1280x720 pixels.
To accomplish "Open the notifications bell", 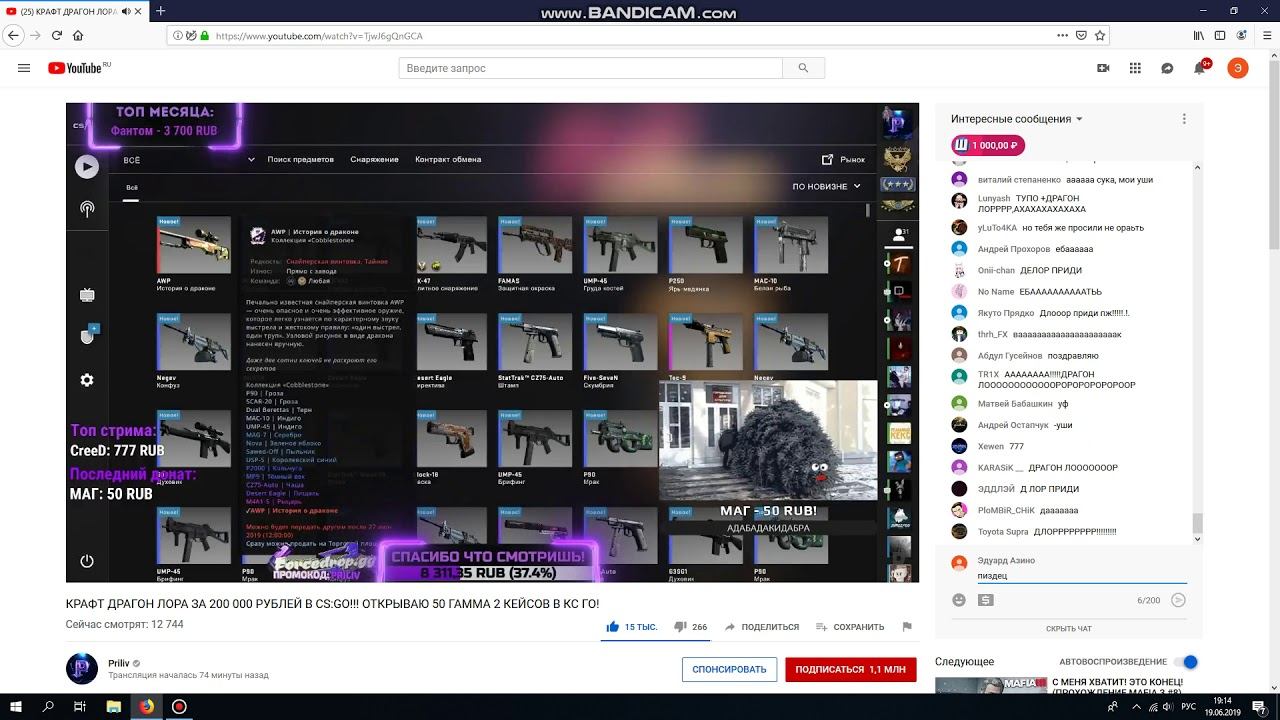I will click(1200, 68).
